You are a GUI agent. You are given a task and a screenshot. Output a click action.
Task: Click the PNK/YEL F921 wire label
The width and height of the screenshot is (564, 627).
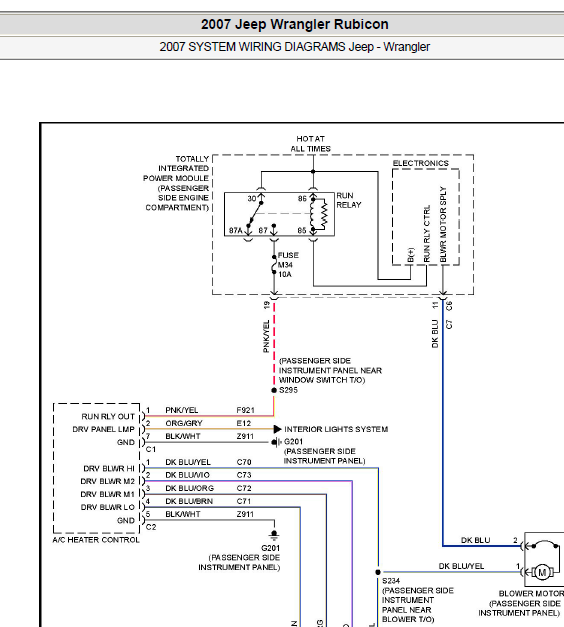[x=210, y=410]
